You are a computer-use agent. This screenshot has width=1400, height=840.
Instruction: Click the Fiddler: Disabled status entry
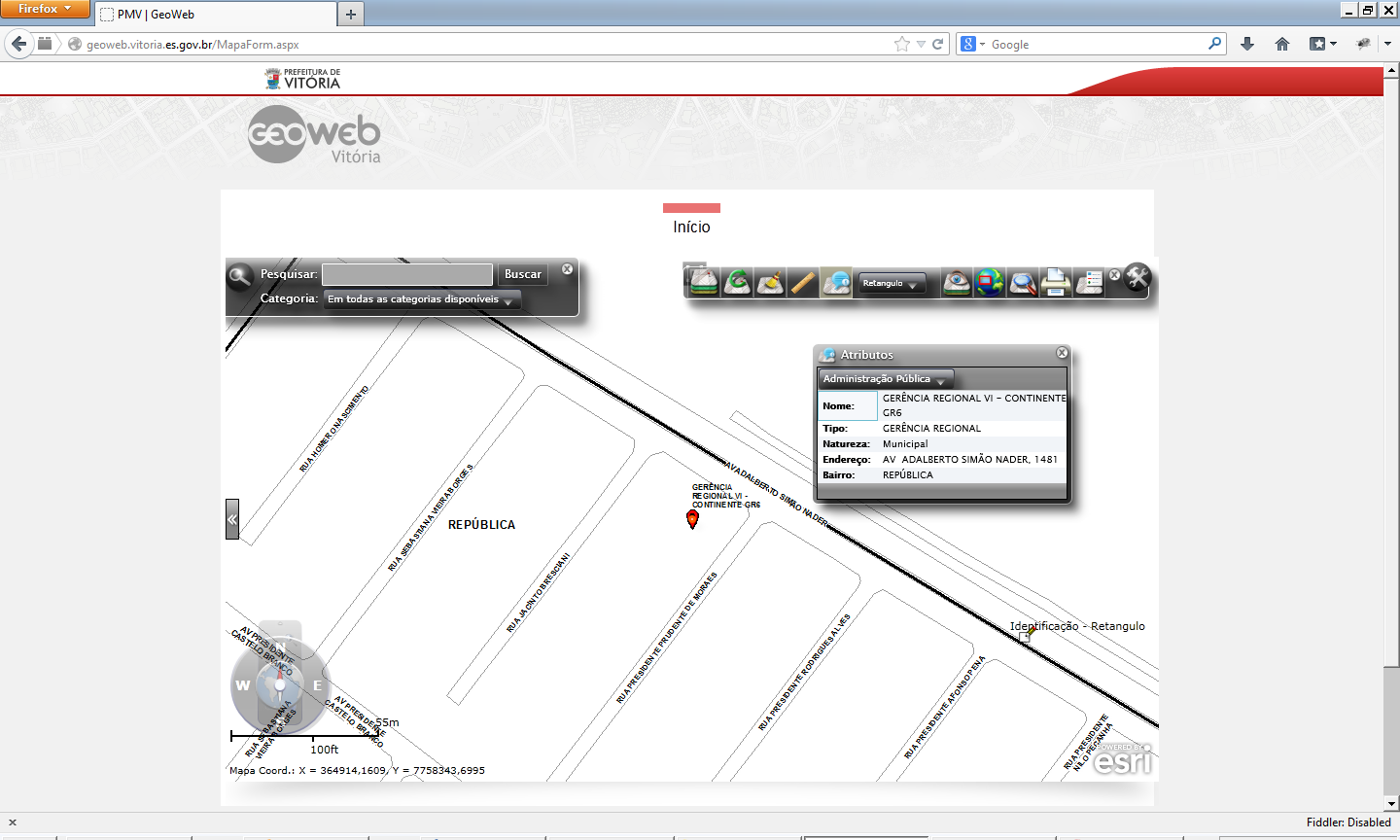1348,822
